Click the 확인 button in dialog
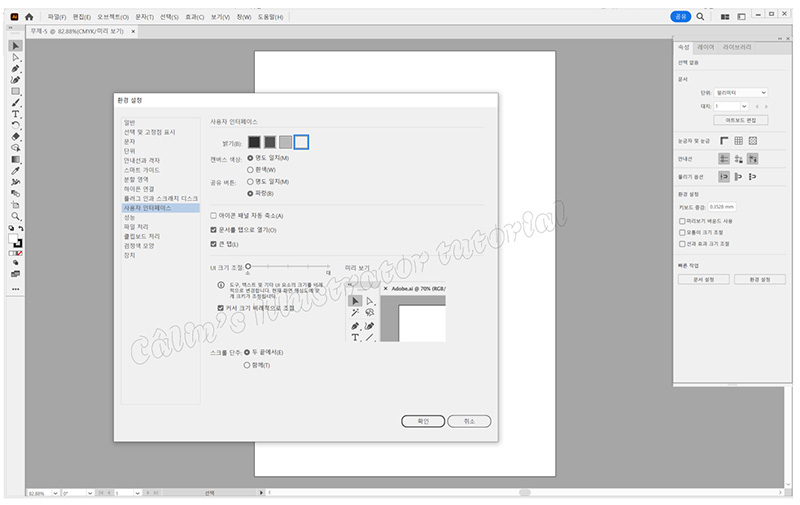 coord(423,421)
